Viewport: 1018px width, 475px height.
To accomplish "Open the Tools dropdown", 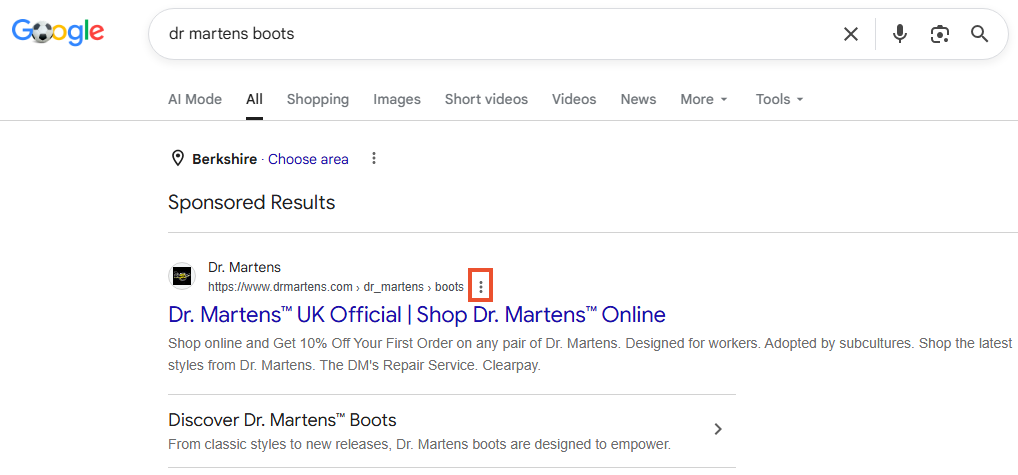I will pos(780,99).
